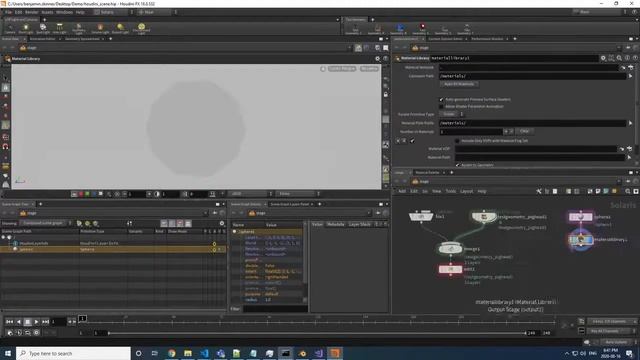Select the red edit1 node
The width and height of the screenshot is (640, 360).
[451, 269]
